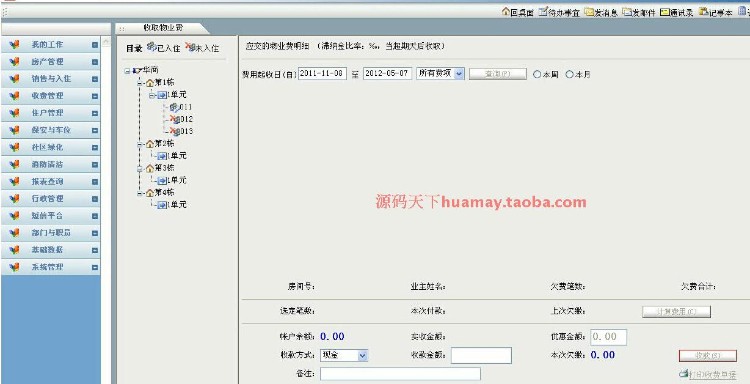Toggle collapse button on 我的工作 row

(95, 45)
